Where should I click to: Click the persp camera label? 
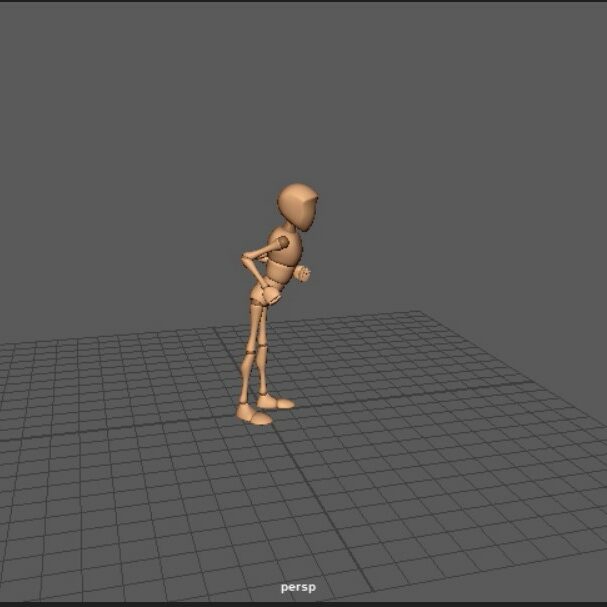298,587
